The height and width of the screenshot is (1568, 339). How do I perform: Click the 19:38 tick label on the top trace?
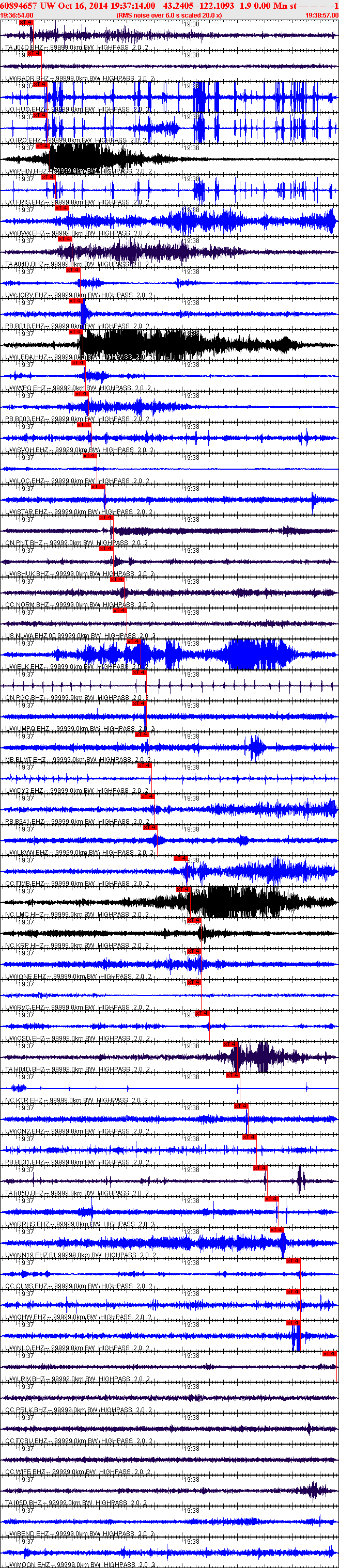[191, 24]
